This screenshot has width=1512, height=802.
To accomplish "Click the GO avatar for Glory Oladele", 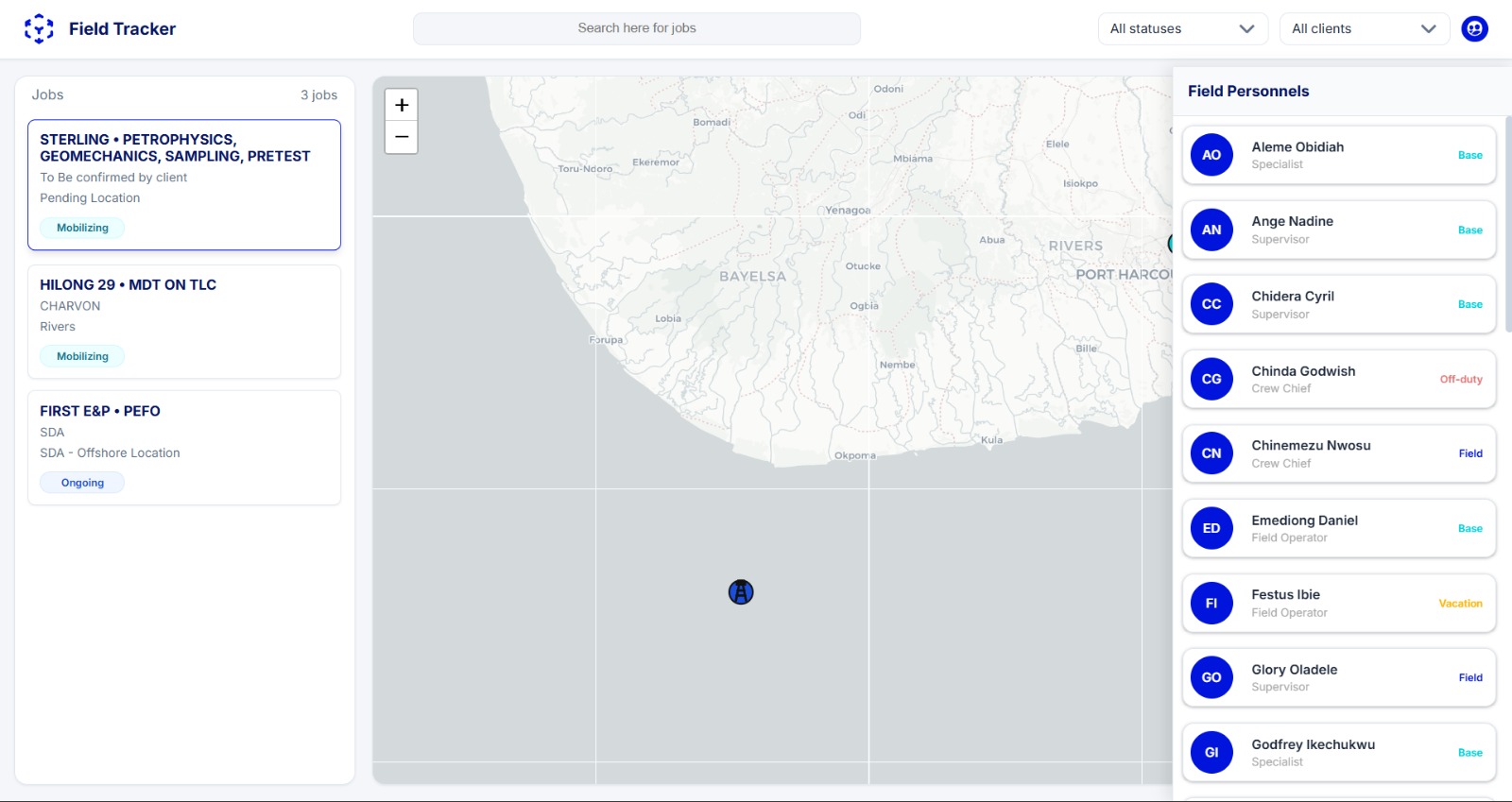I will [x=1211, y=677].
